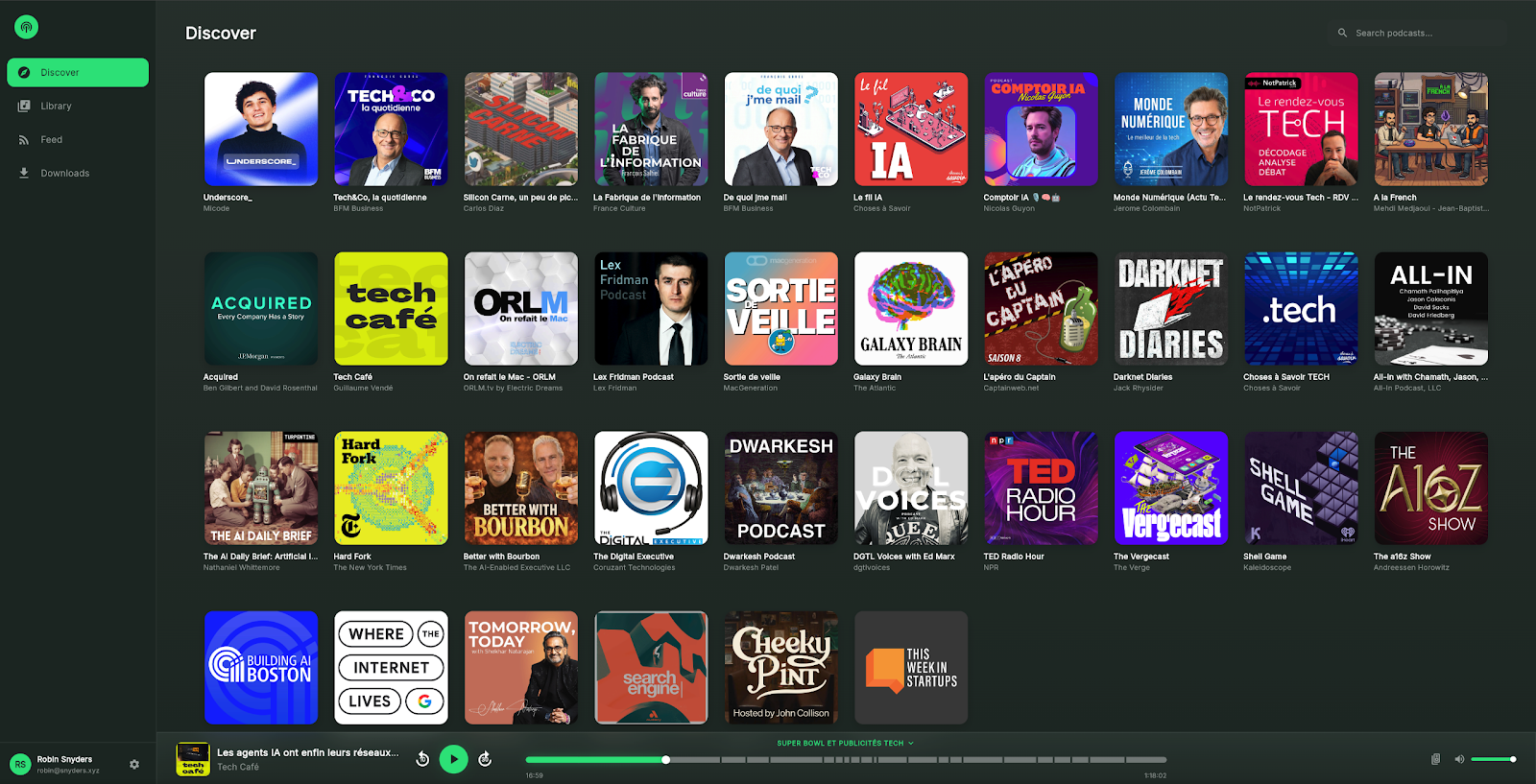Click the green play button
The height and width of the screenshot is (784, 1536).
(453, 759)
